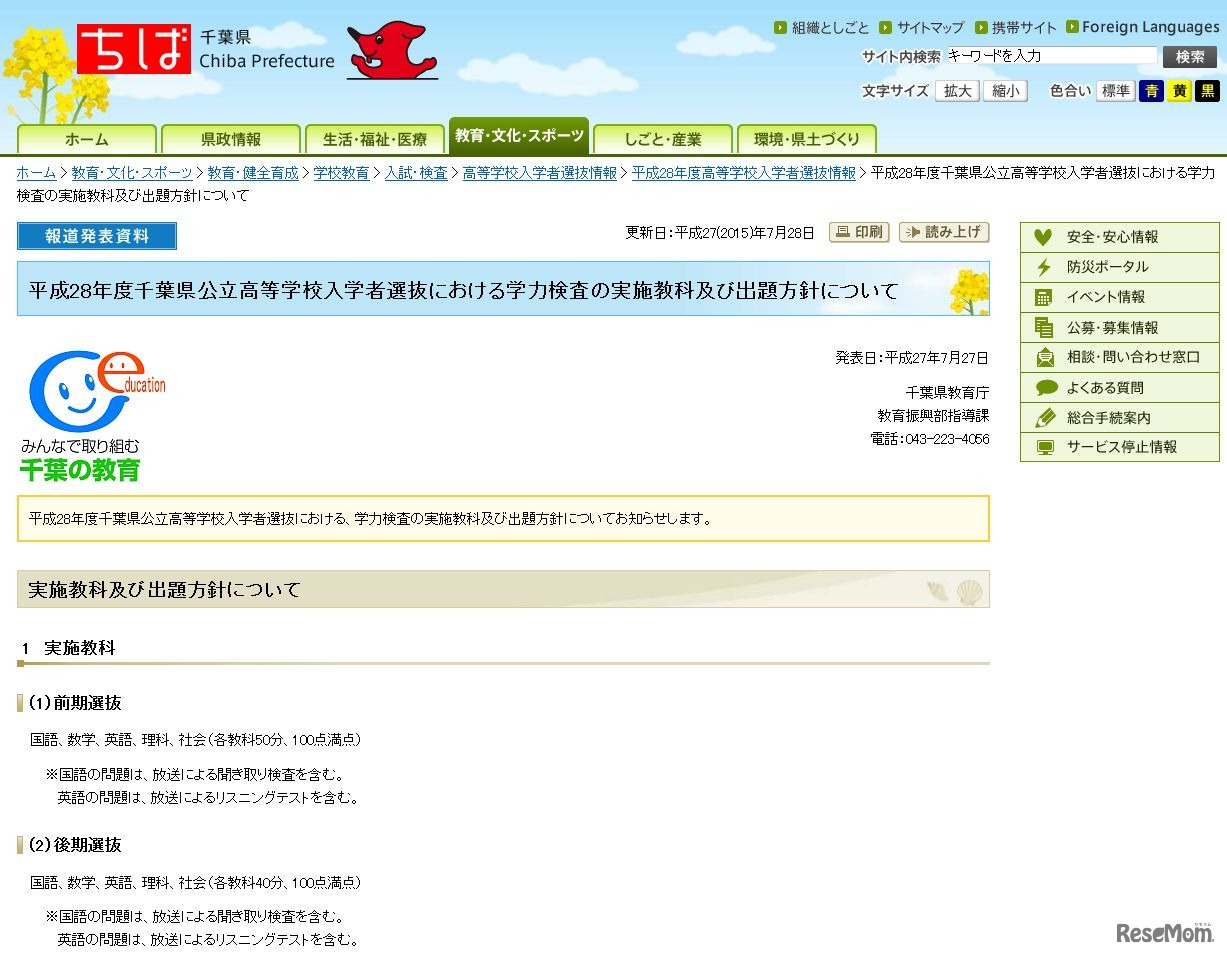Open the 防災ポータル lightning icon

pos(1043,268)
